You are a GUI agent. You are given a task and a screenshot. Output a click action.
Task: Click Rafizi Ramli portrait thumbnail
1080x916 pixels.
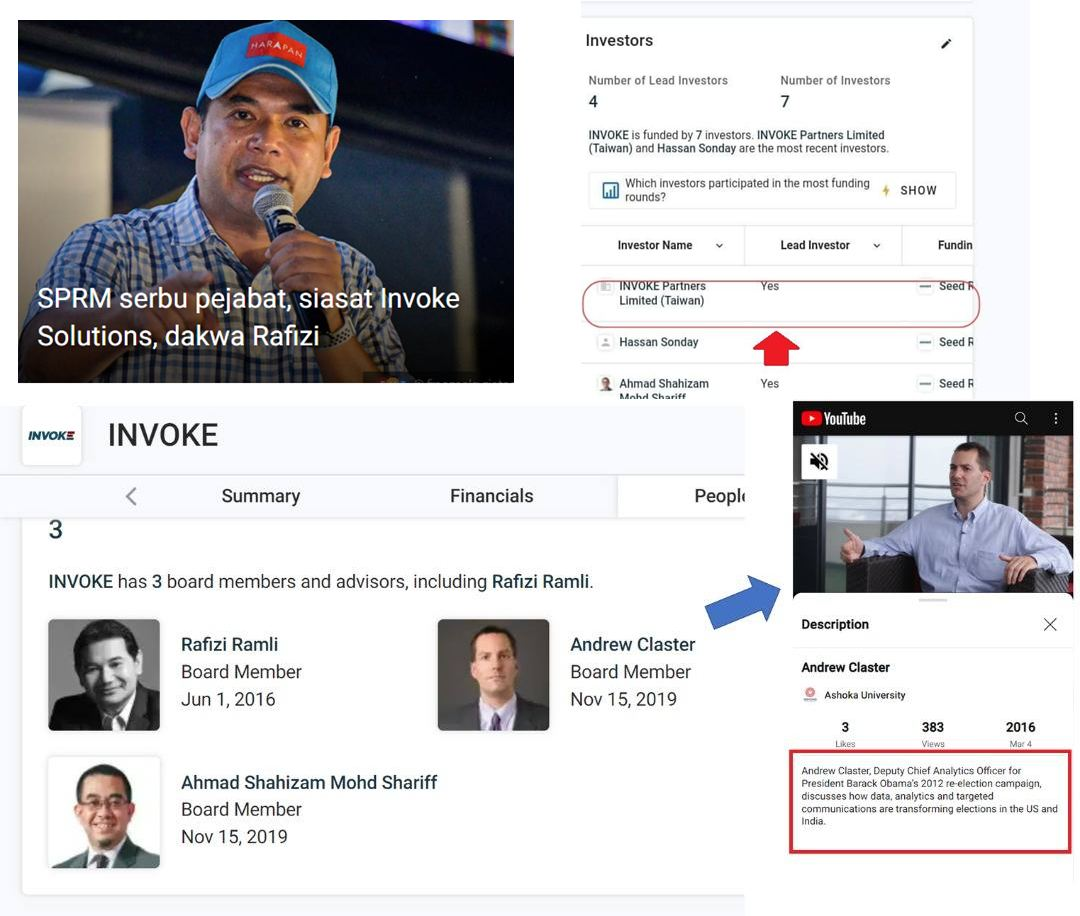pyautogui.click(x=104, y=675)
